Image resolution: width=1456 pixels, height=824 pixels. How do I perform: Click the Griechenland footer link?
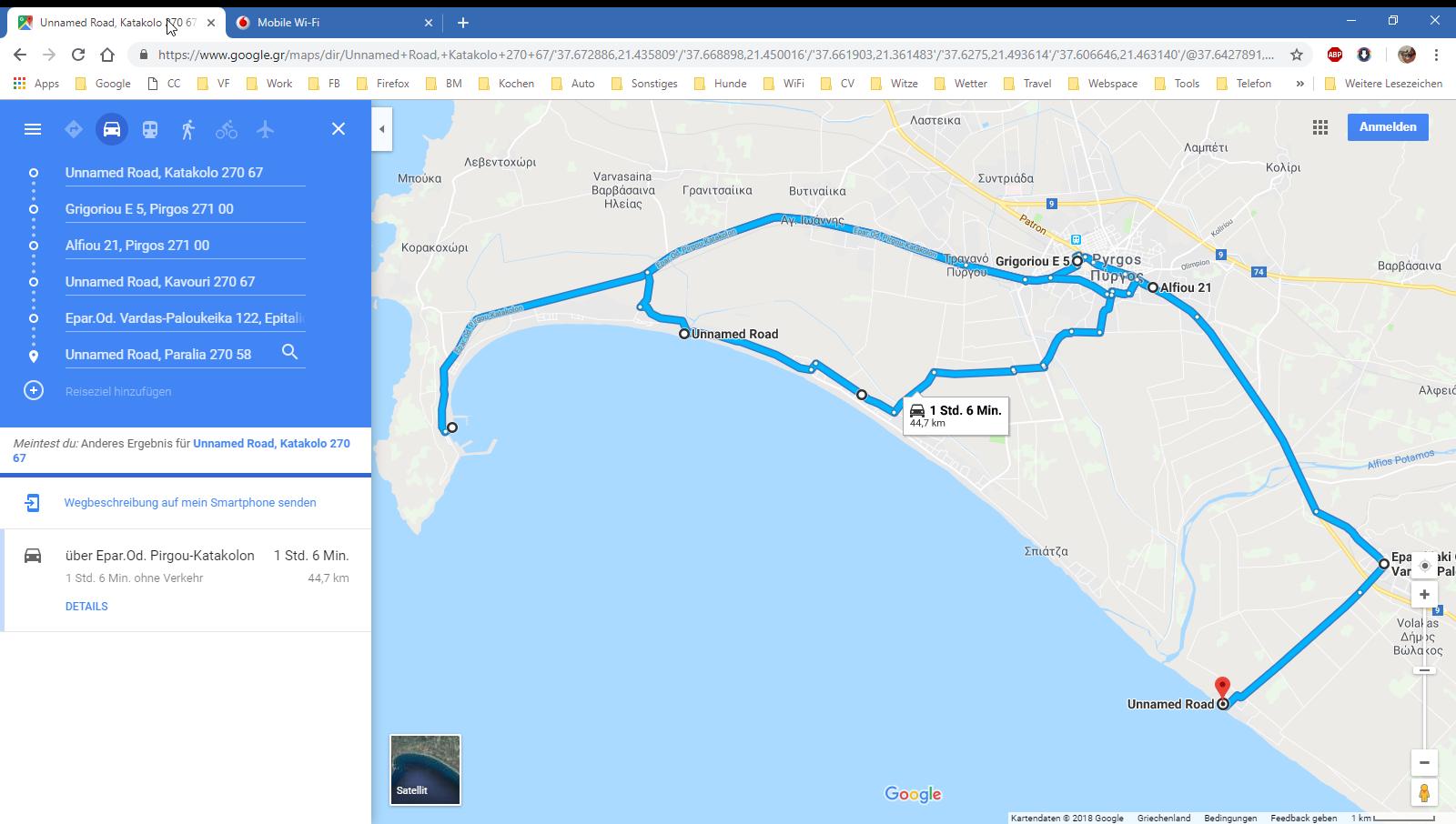(x=1164, y=818)
